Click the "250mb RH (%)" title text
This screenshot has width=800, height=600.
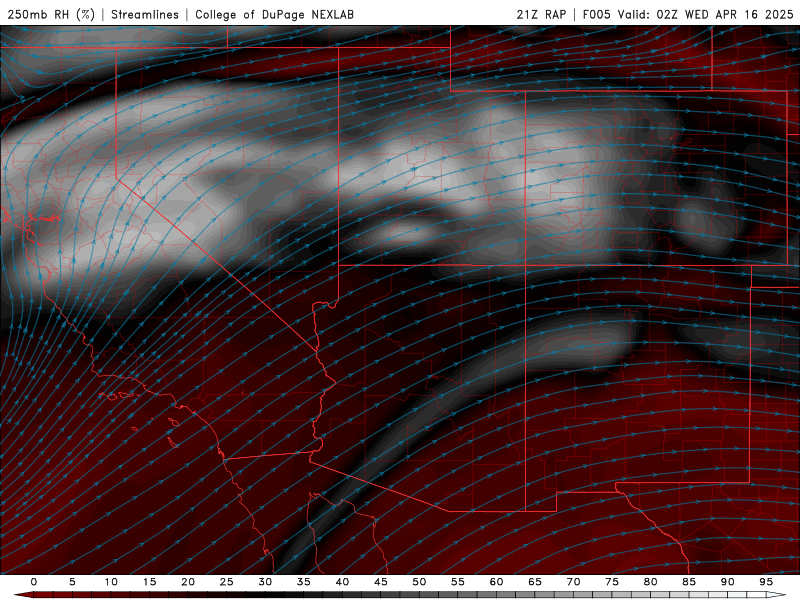52,14
